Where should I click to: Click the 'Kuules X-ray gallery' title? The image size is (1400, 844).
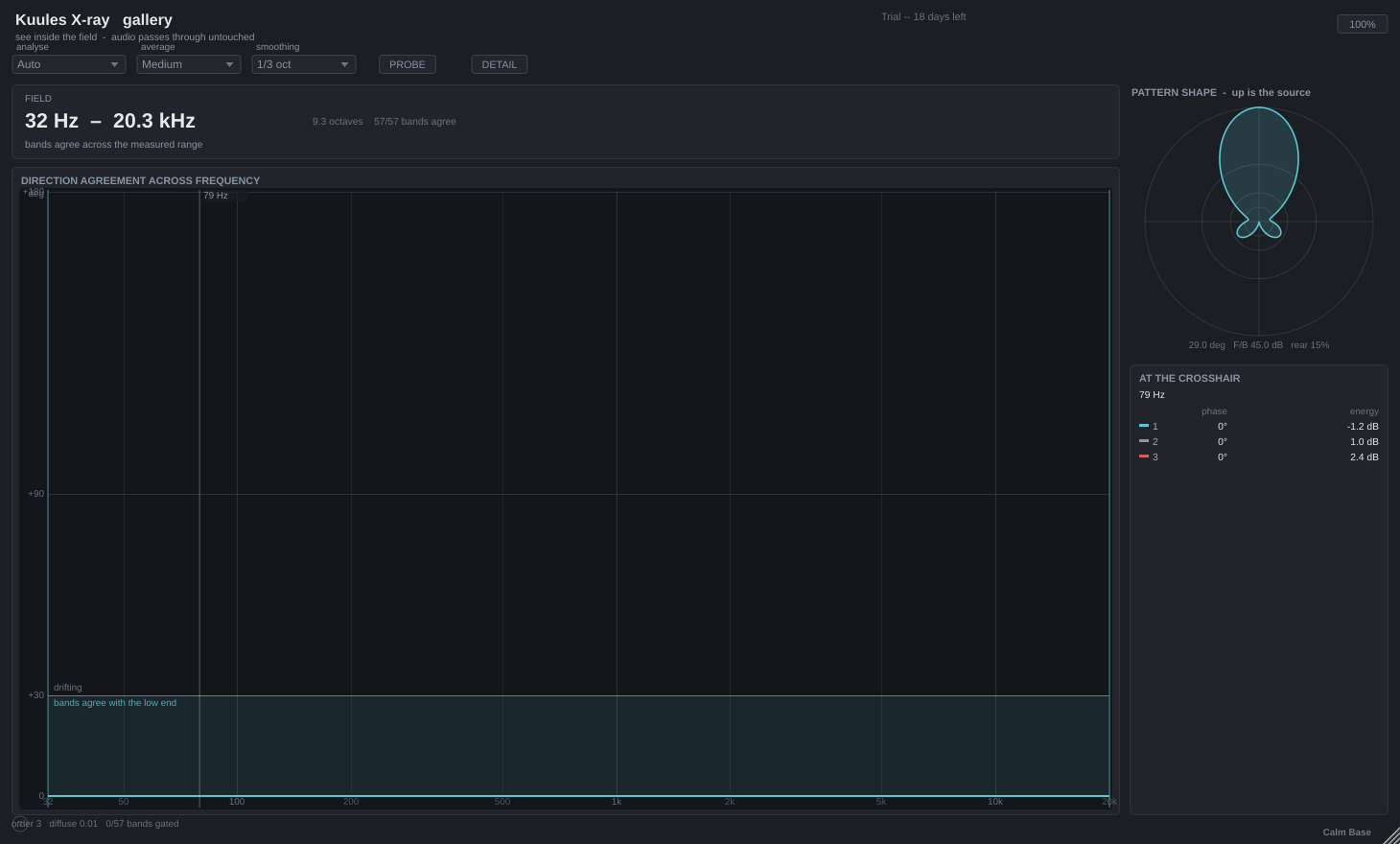[94, 20]
